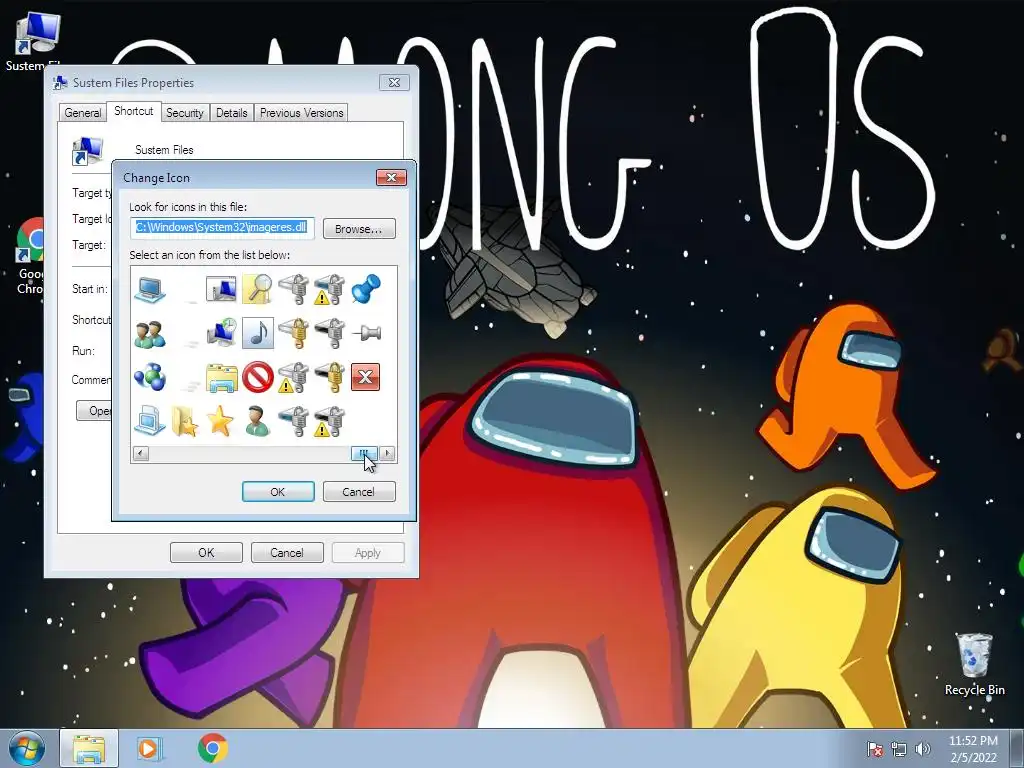Click the icon list horizontal scrollbar thumb
This screenshot has width=1024, height=768.
364,453
